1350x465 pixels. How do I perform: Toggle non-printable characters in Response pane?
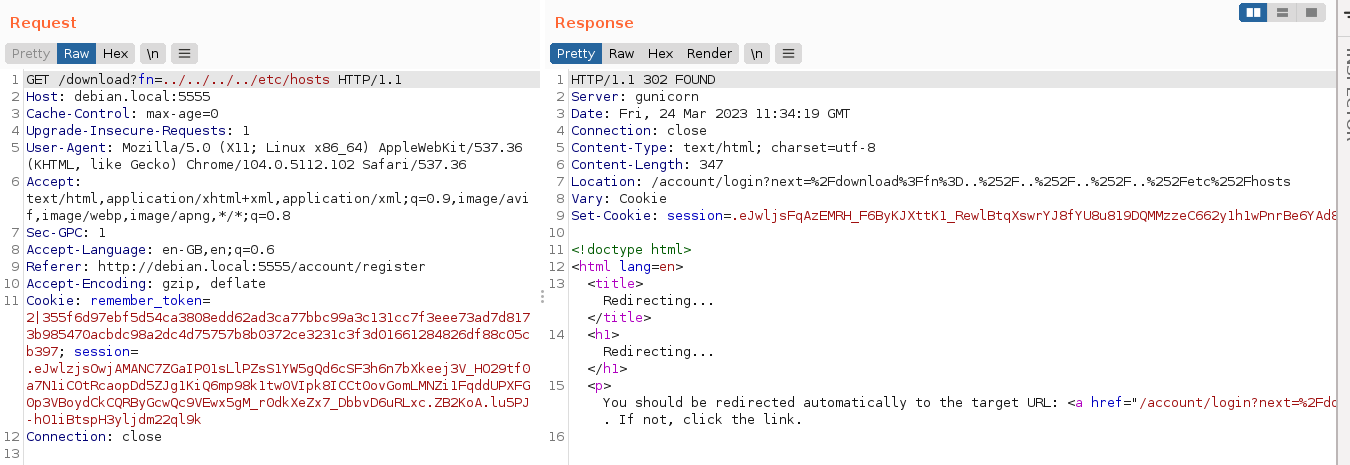(757, 54)
